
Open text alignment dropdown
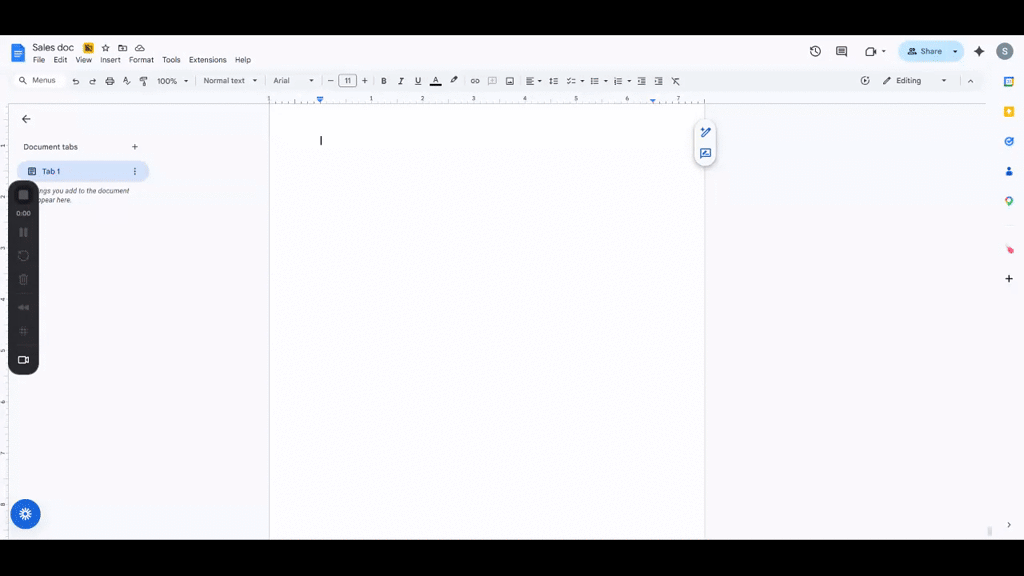534,81
